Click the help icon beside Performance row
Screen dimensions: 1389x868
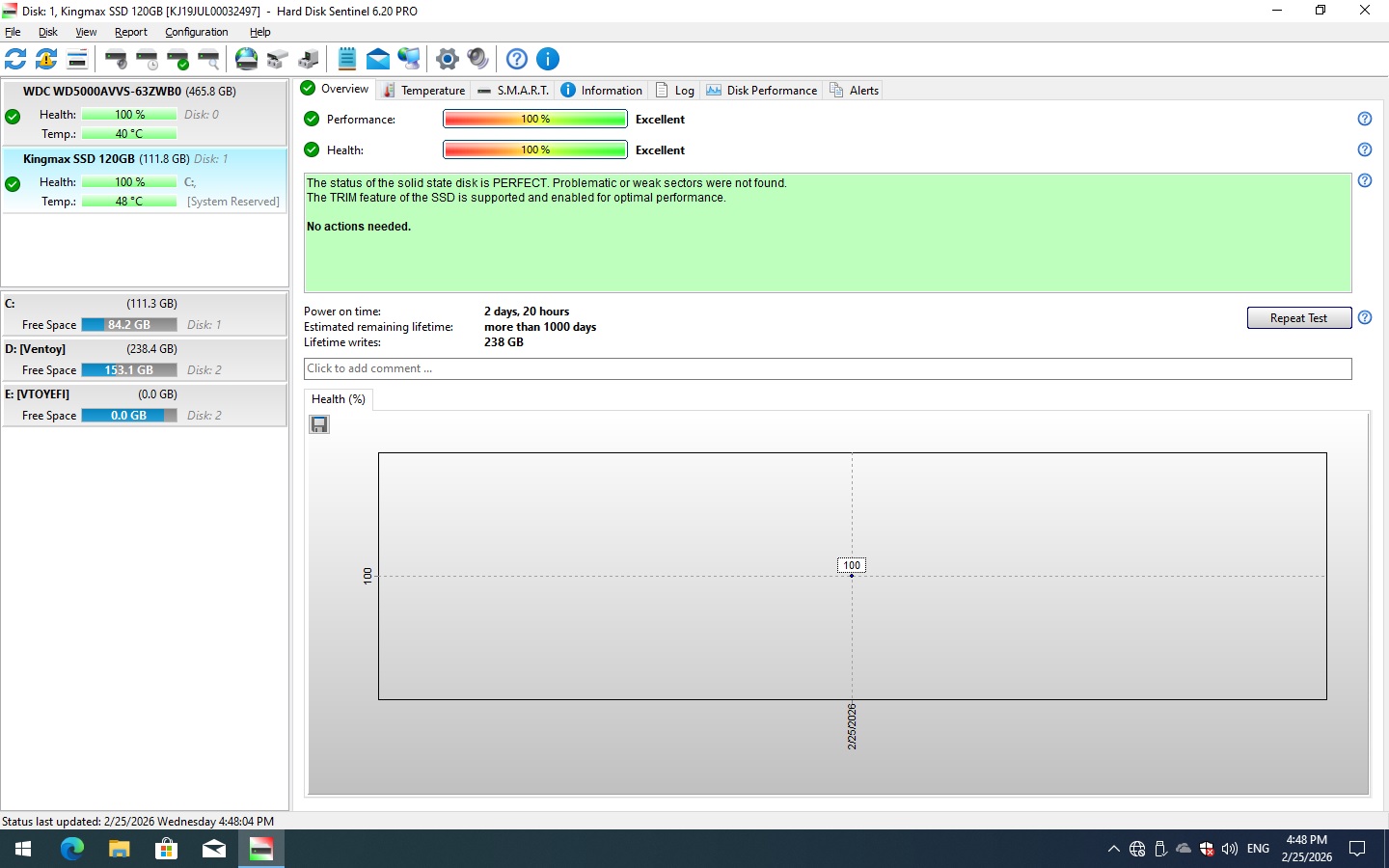1365,119
